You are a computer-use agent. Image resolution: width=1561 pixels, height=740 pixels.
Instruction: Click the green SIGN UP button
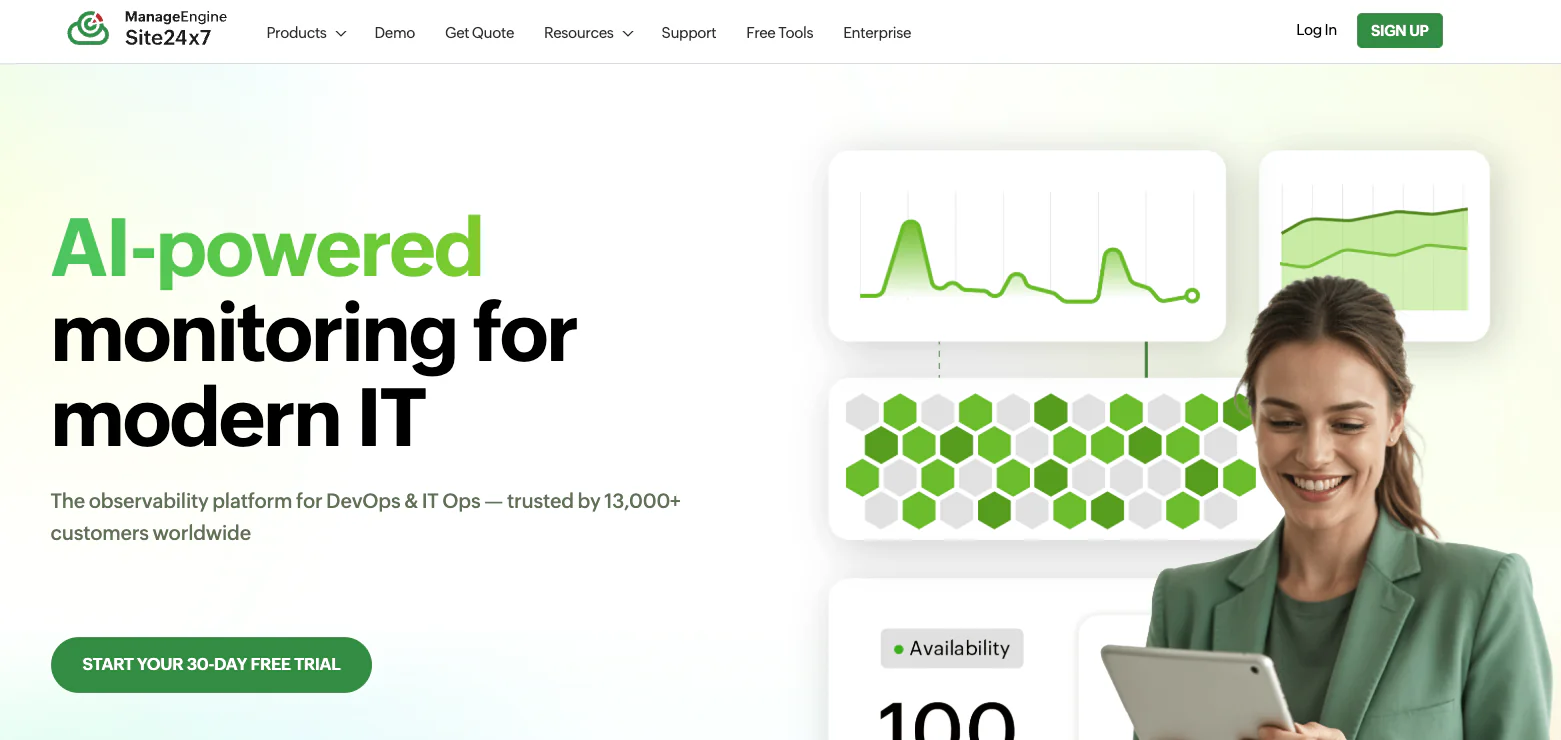click(1399, 30)
